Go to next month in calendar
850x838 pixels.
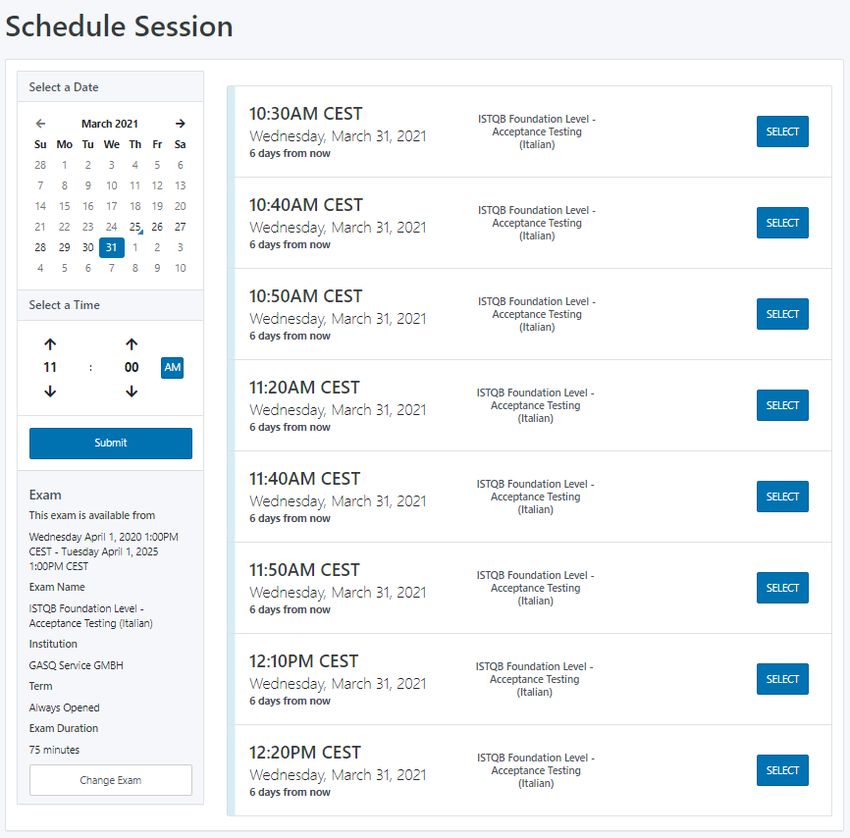pos(180,124)
